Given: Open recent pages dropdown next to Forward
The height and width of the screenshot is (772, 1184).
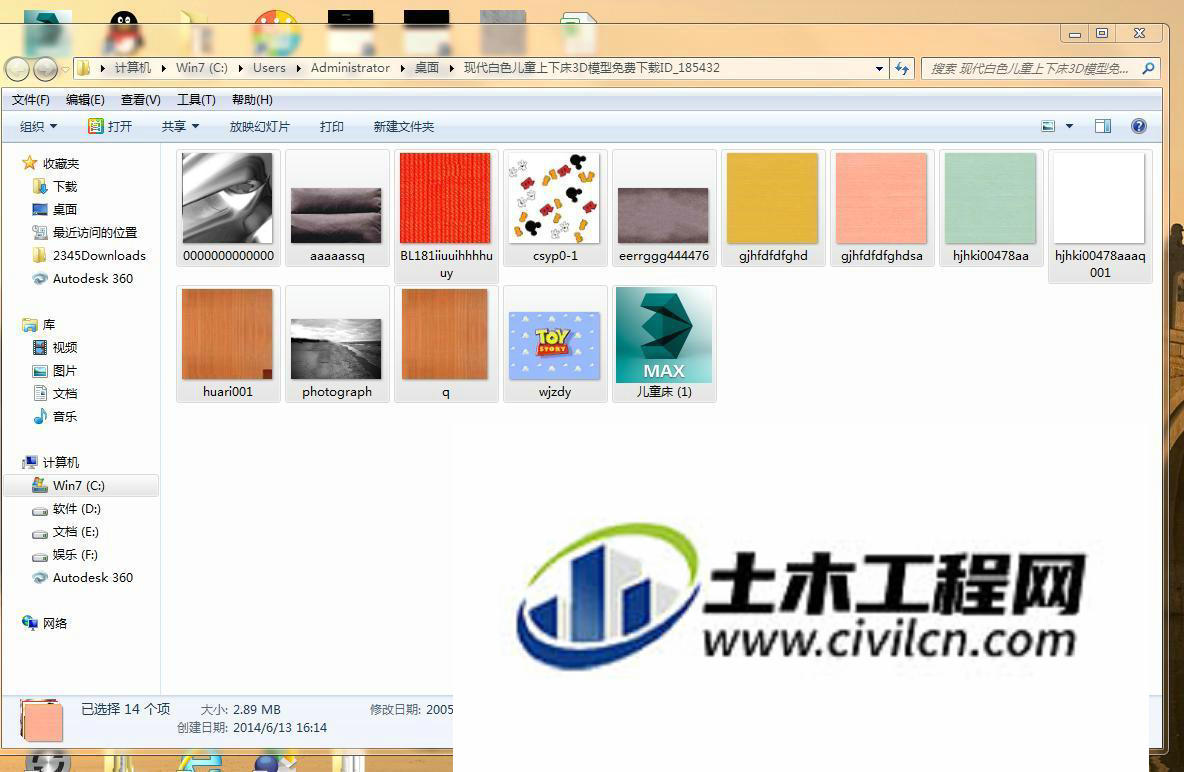Looking at the screenshot, I should (x=65, y=69).
